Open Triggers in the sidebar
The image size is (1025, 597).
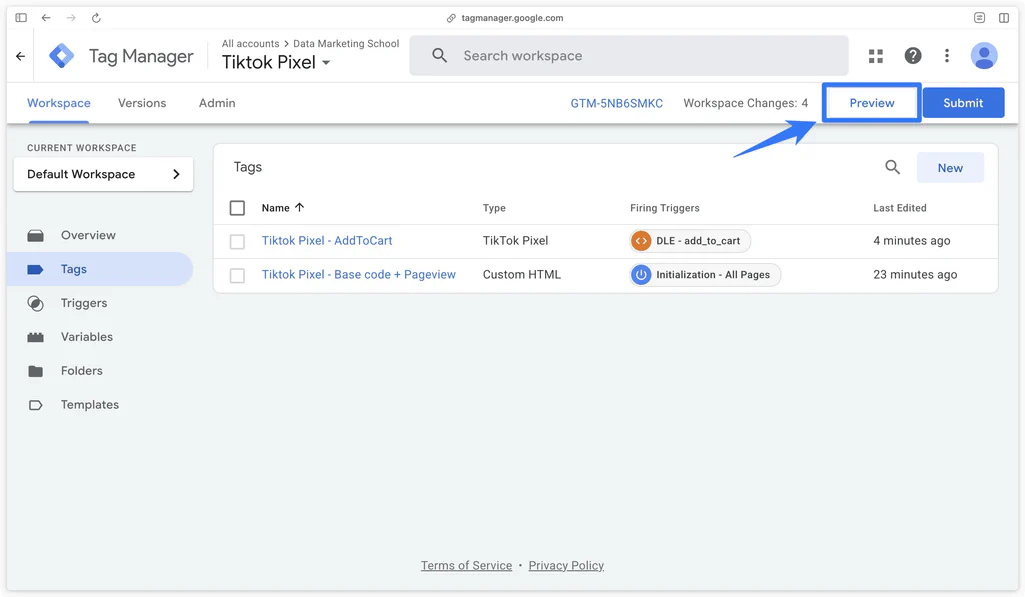84,303
